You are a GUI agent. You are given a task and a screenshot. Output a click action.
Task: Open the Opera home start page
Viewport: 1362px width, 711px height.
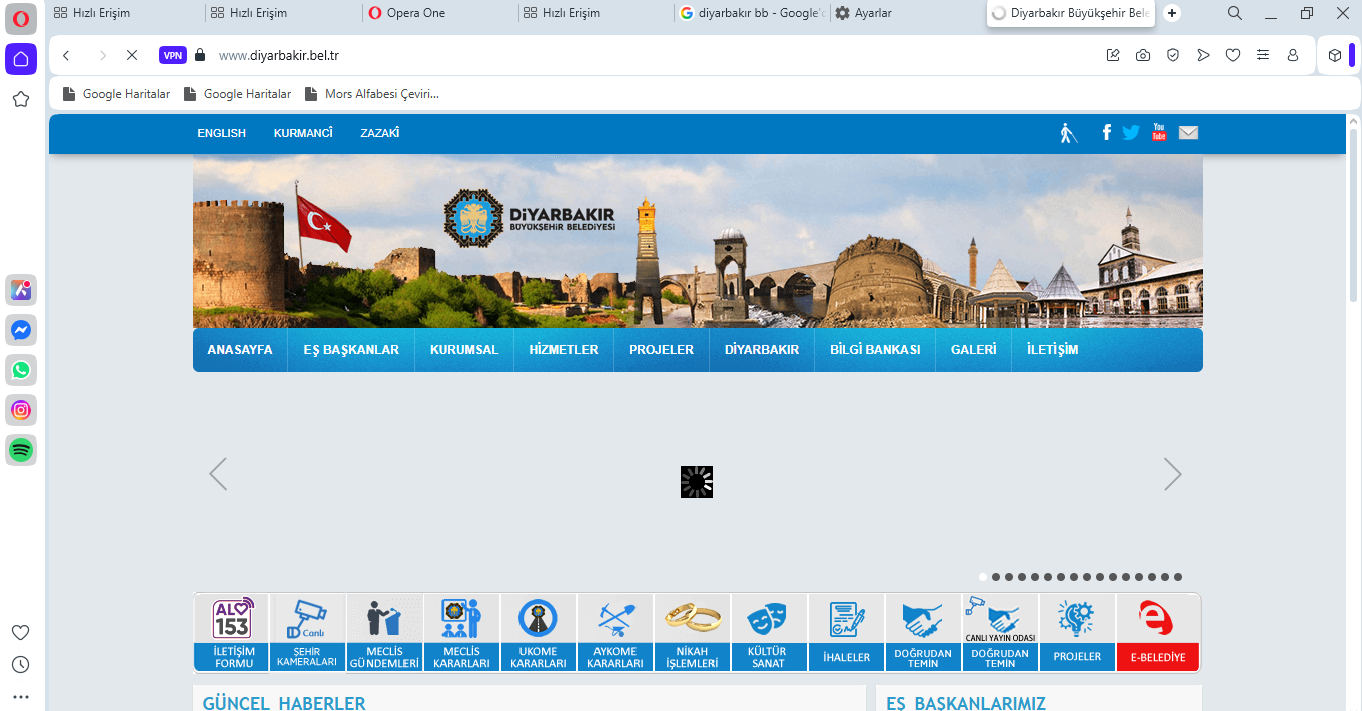click(x=21, y=59)
